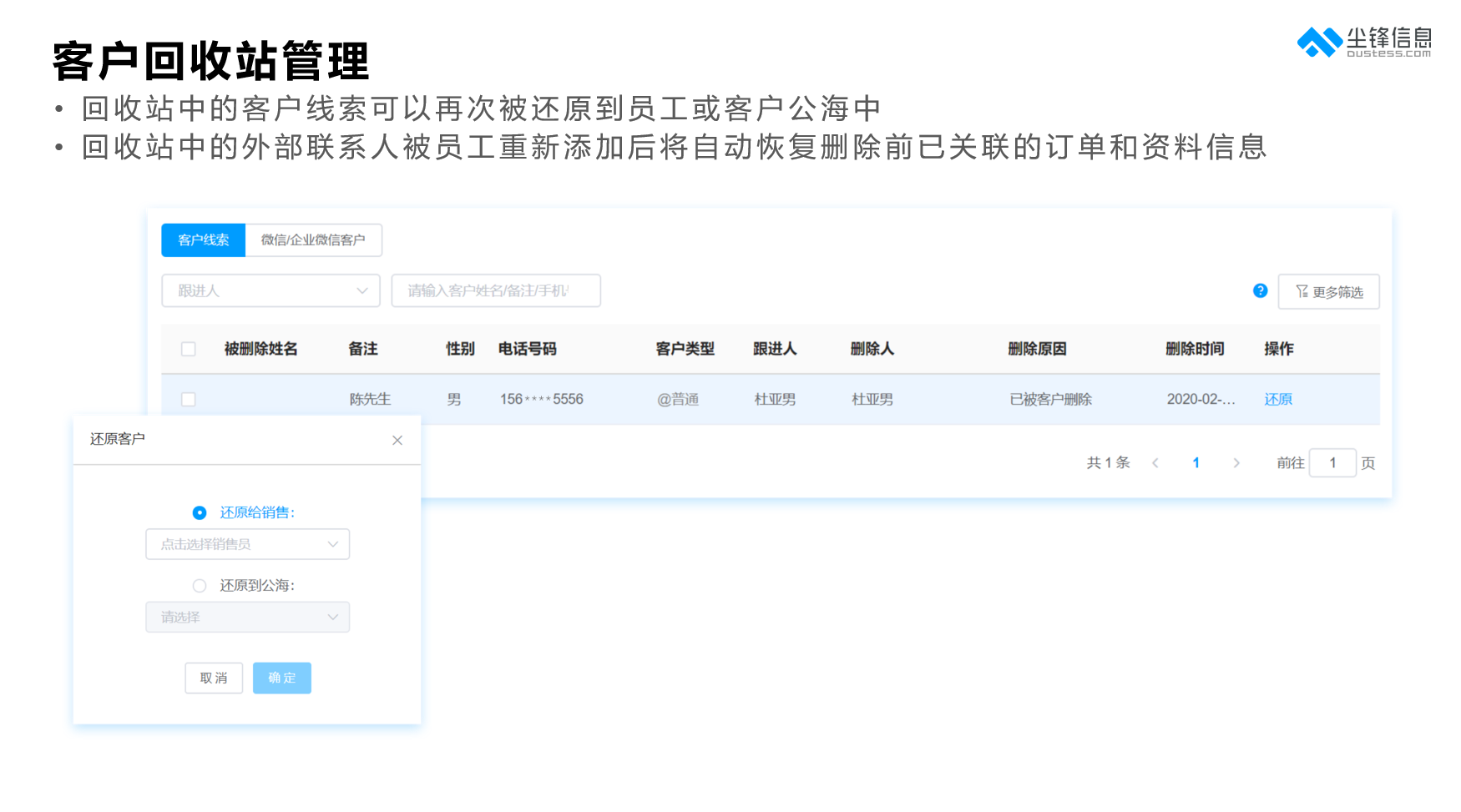The image size is (1461, 812).
Task: Click the 客户类型 column header
Action: (685, 349)
